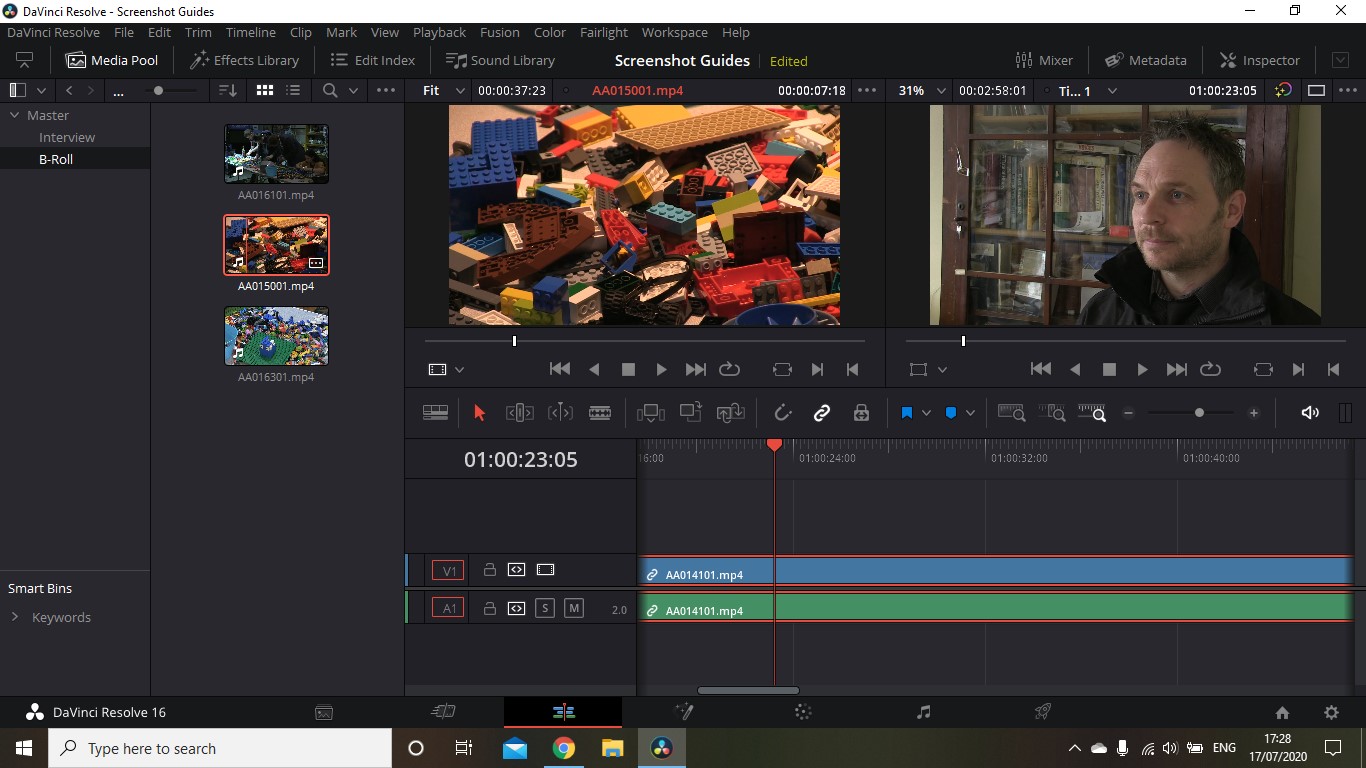This screenshot has width=1366, height=768.
Task: Go to last frame in timeline viewer
Action: pos(1176,369)
